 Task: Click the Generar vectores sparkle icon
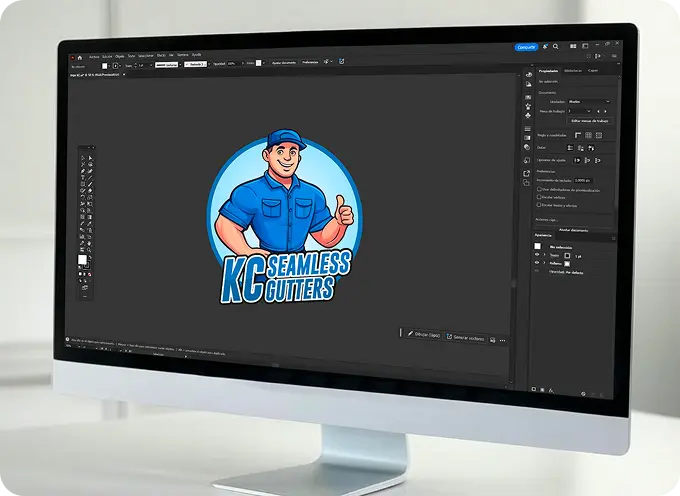click(x=450, y=337)
